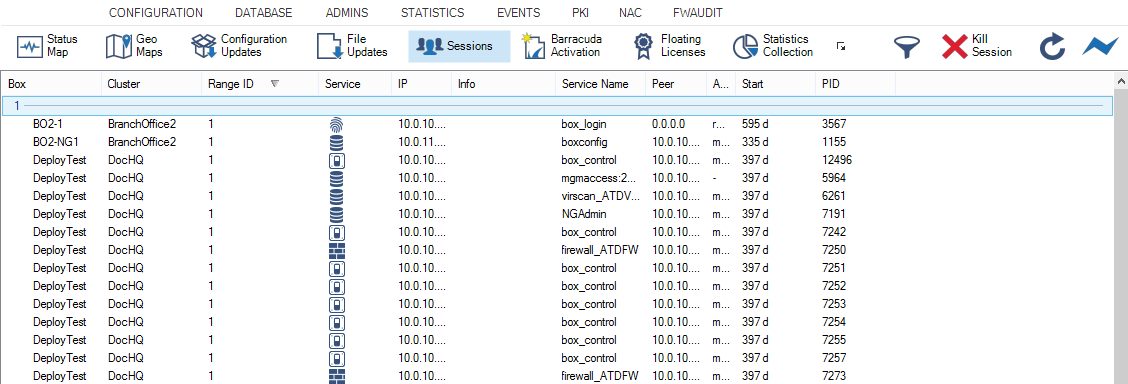Click fingerprint service icon in box_login row
The image size is (1128, 384).
(x=337, y=124)
